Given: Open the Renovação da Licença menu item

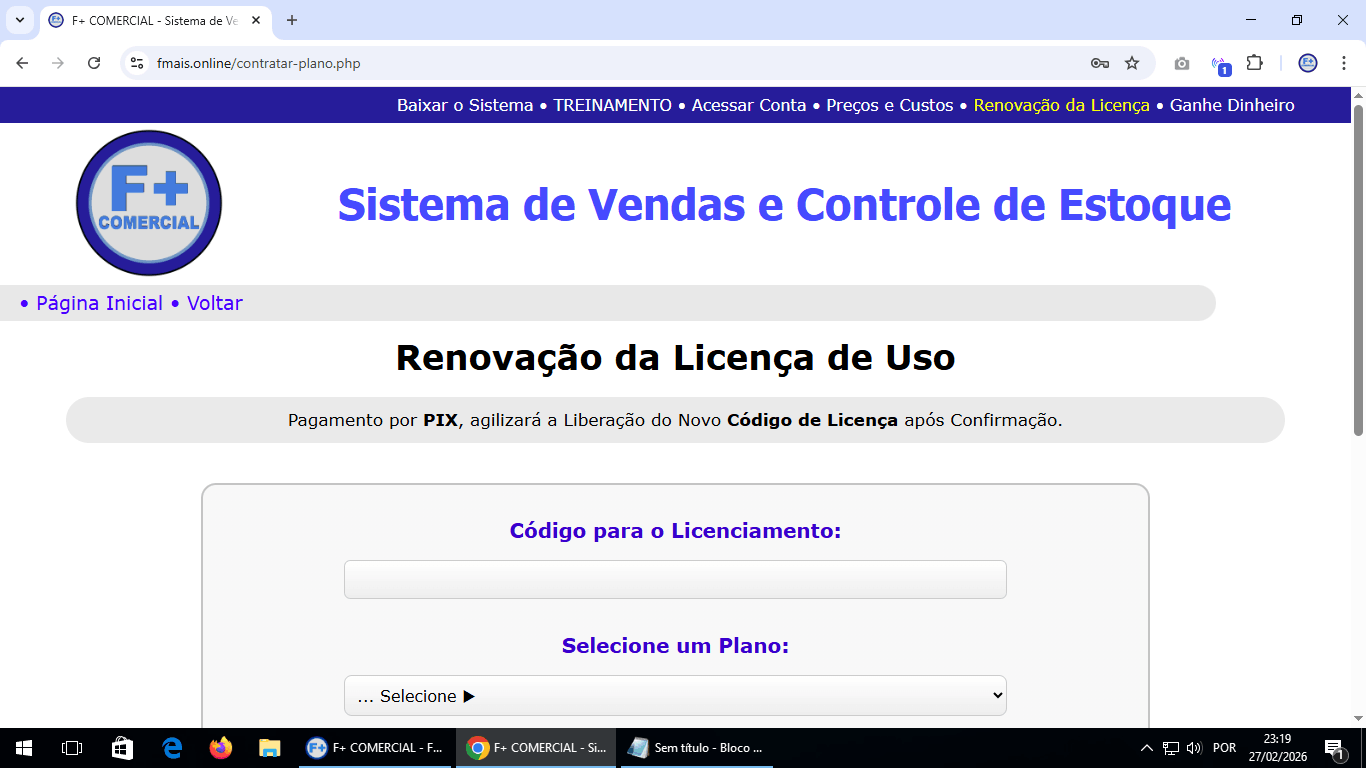Looking at the screenshot, I should 1060,105.
